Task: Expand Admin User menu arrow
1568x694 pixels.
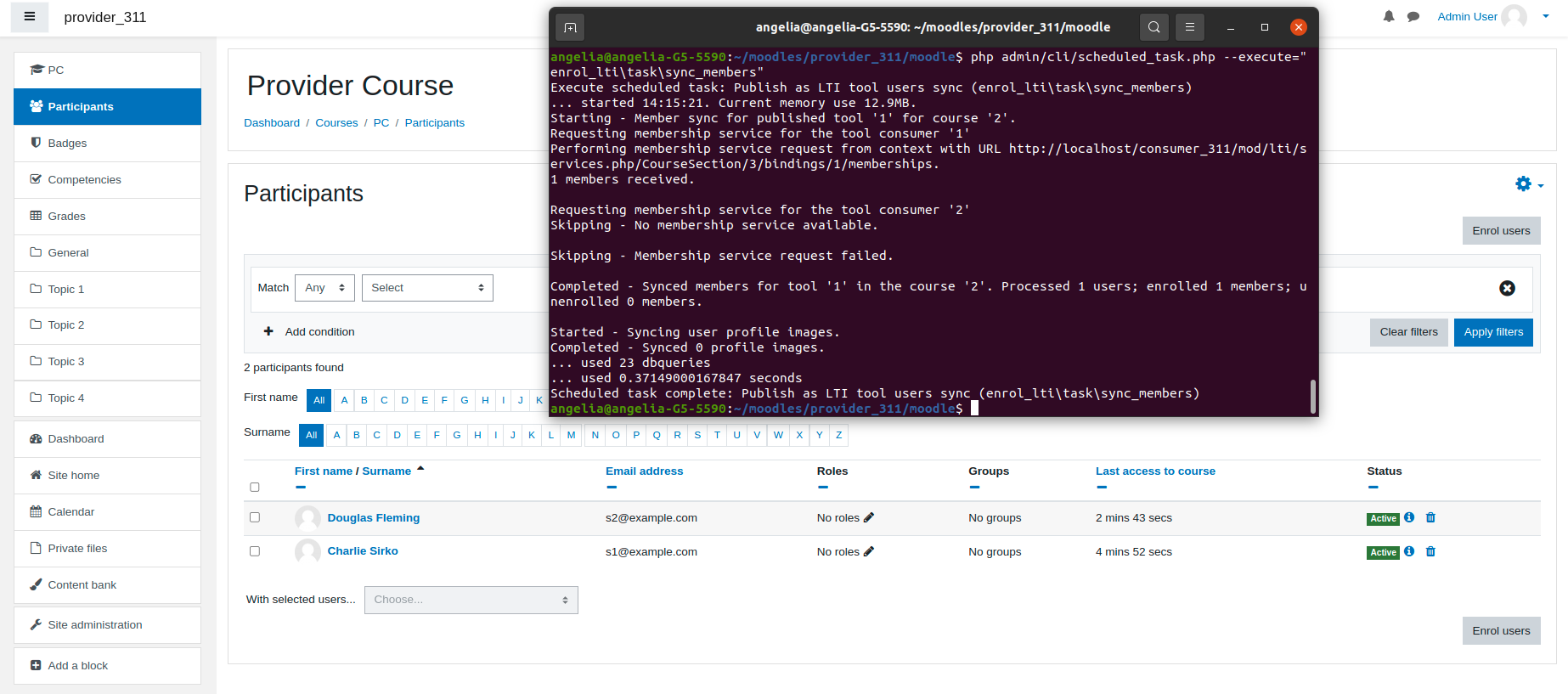Action: click(1545, 16)
